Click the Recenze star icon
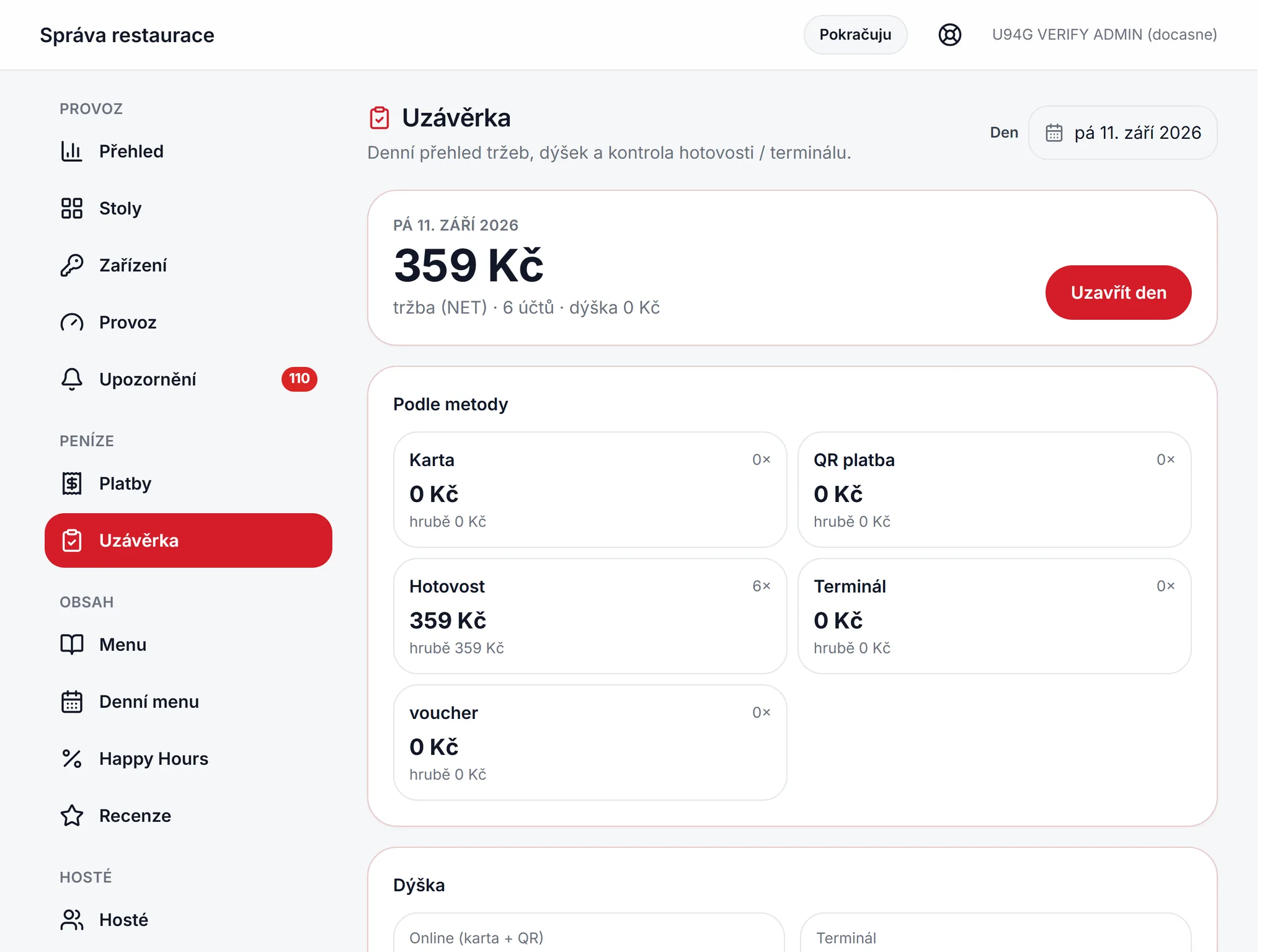This screenshot has height=952, width=1270. coord(72,816)
